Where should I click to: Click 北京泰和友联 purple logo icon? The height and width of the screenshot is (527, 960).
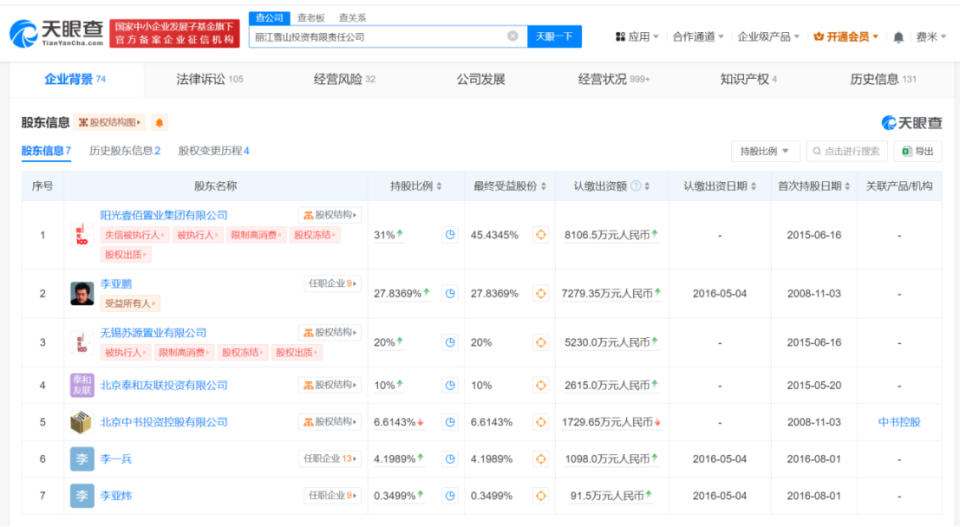82,385
